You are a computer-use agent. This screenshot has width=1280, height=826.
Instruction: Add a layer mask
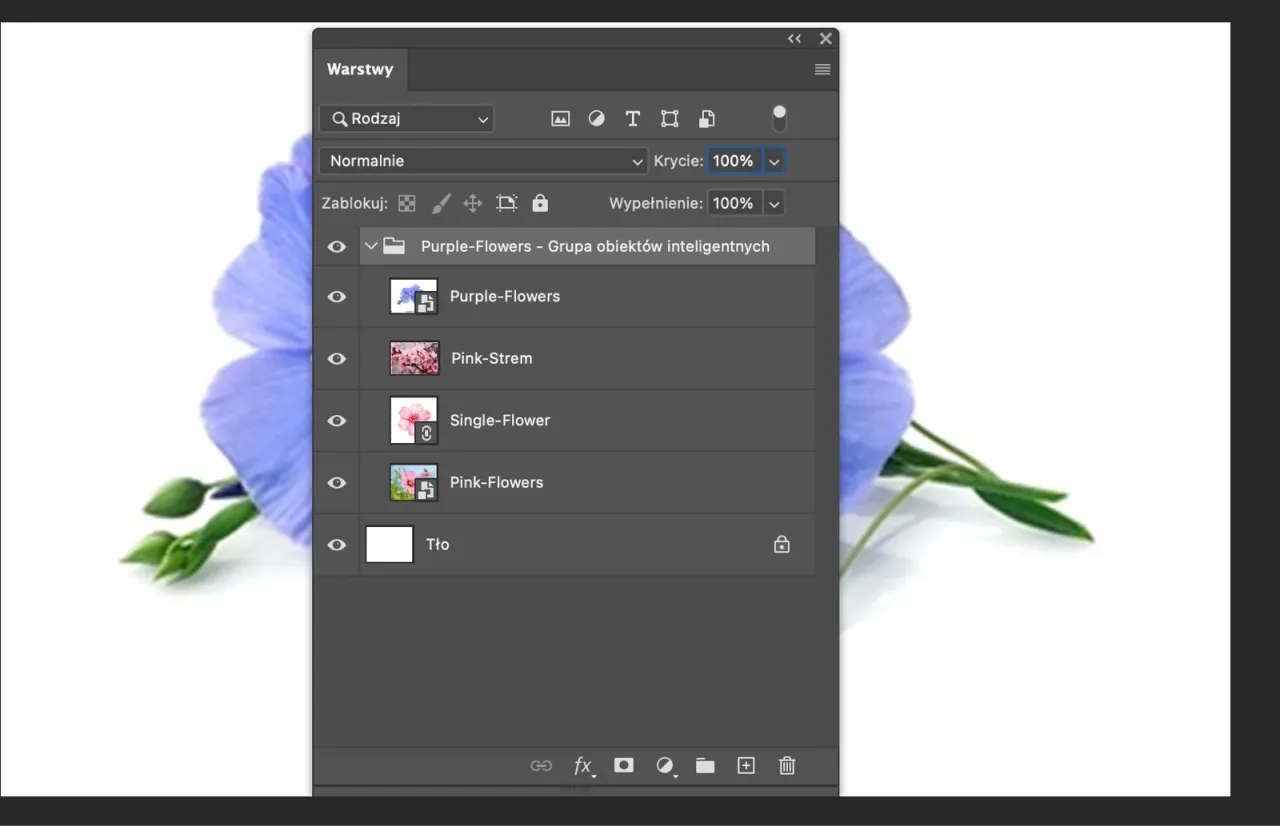point(624,765)
